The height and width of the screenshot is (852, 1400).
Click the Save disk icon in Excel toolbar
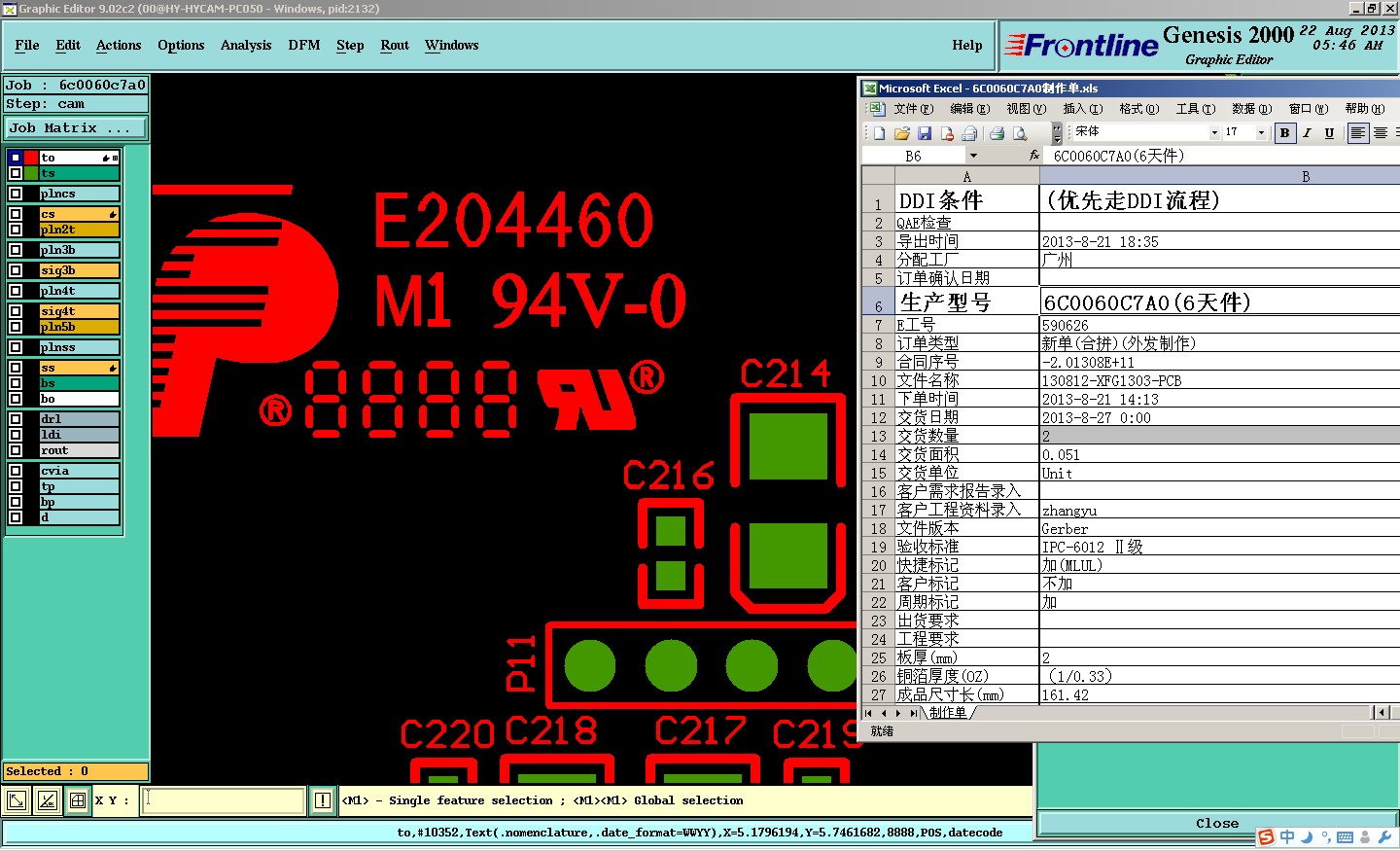[925, 133]
